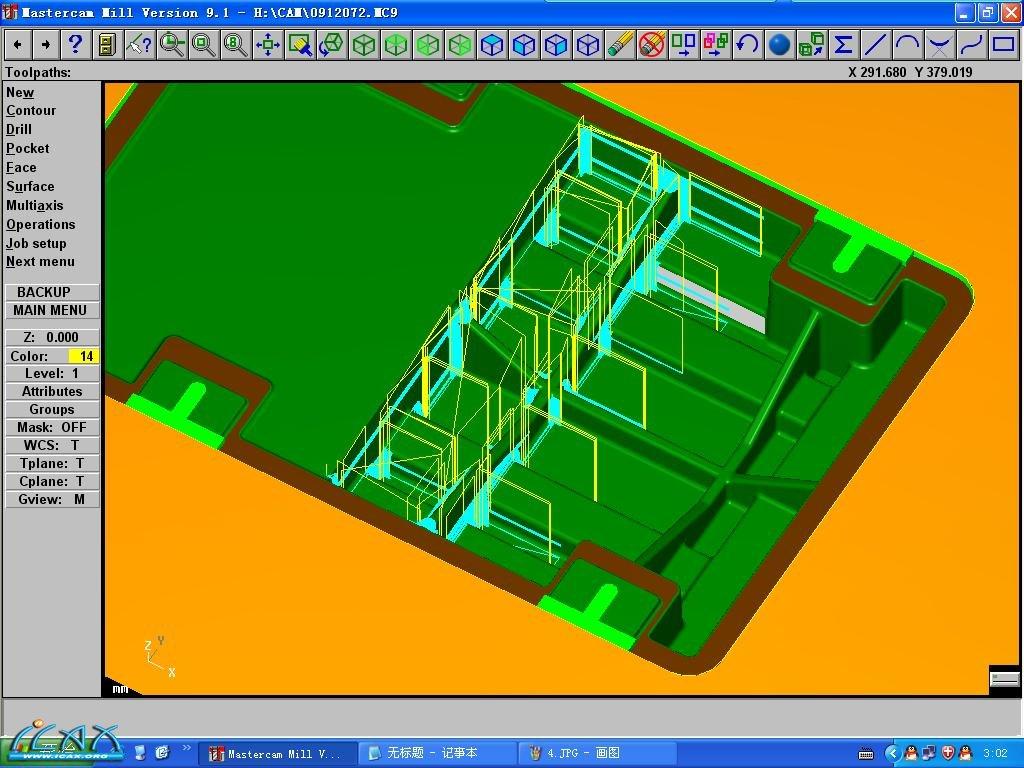This screenshot has width=1024, height=768.
Task: Set depth with Z: 0.000 button
Action: point(52,338)
